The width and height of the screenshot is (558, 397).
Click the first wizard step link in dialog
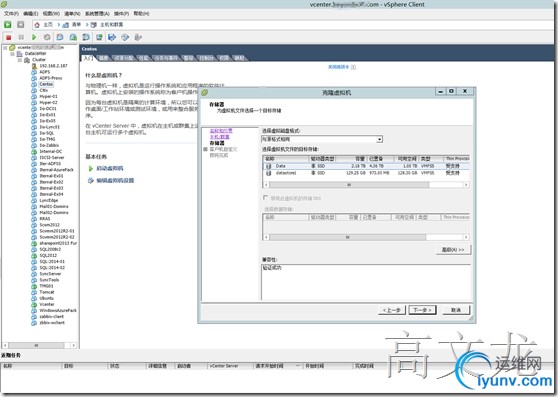pyautogui.click(x=221, y=131)
